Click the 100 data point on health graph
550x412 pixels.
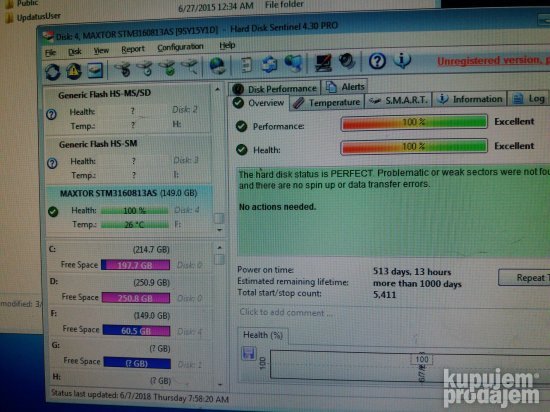[422, 359]
